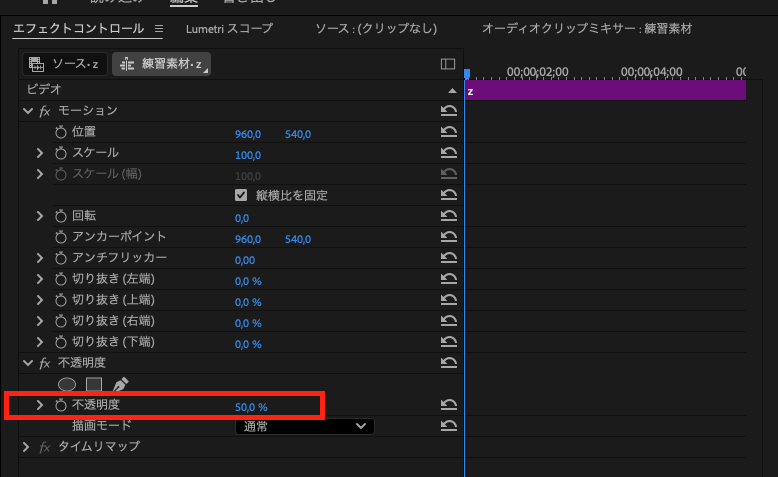
Task: Toggle the モーション fx effect on/off
Action: pos(45,111)
